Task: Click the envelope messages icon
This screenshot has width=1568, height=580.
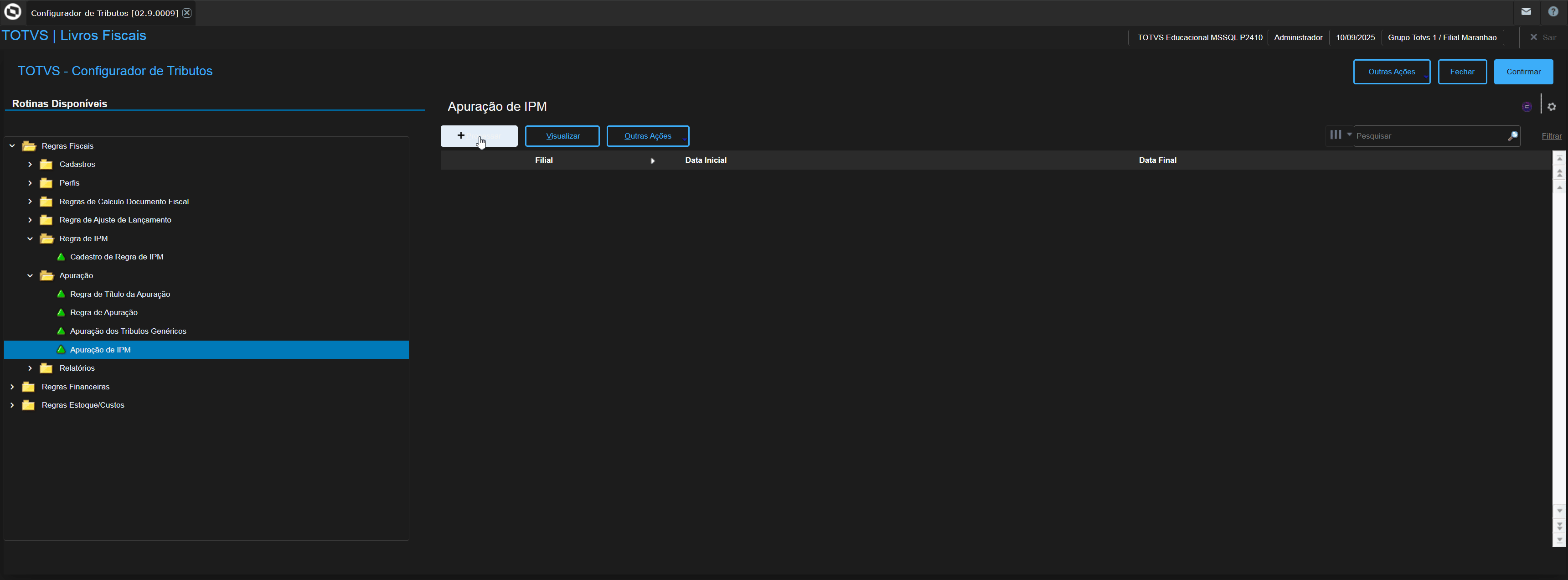Action: tap(1526, 11)
